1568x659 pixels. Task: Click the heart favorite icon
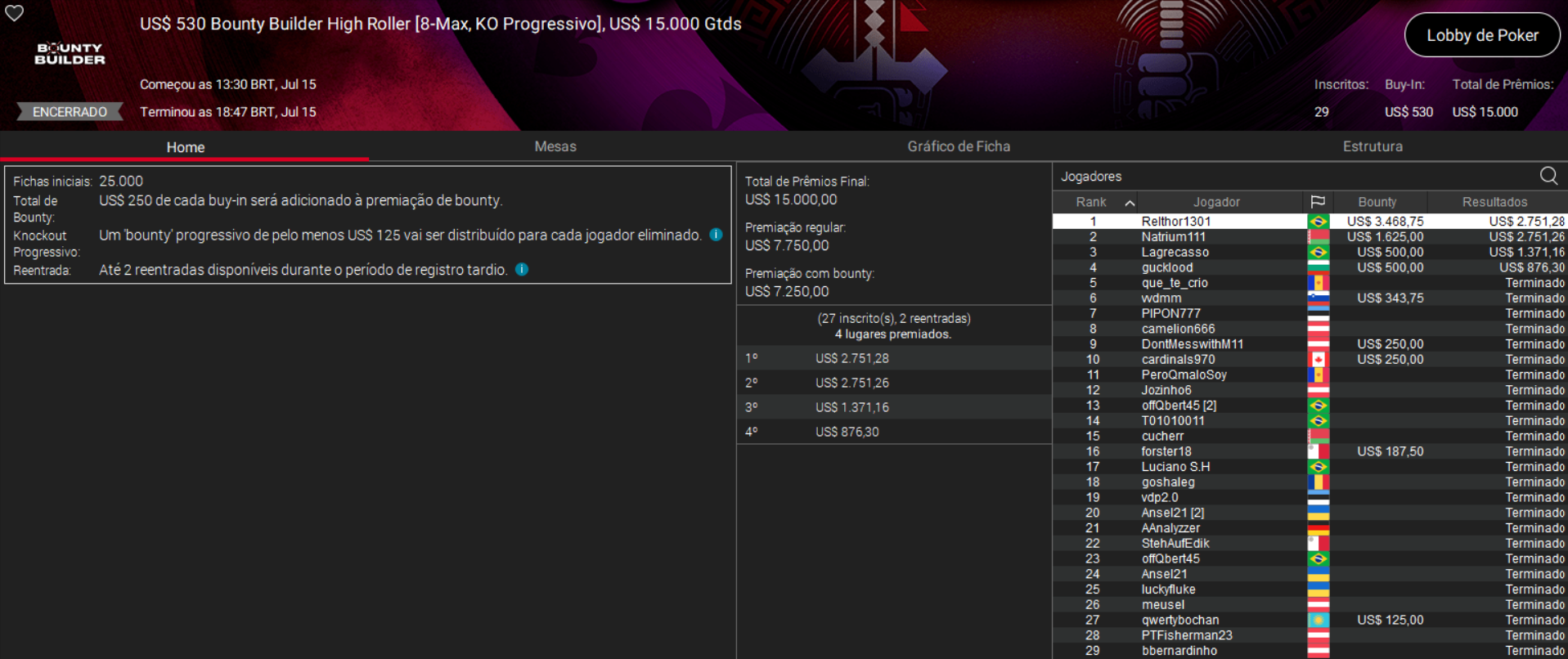point(15,13)
